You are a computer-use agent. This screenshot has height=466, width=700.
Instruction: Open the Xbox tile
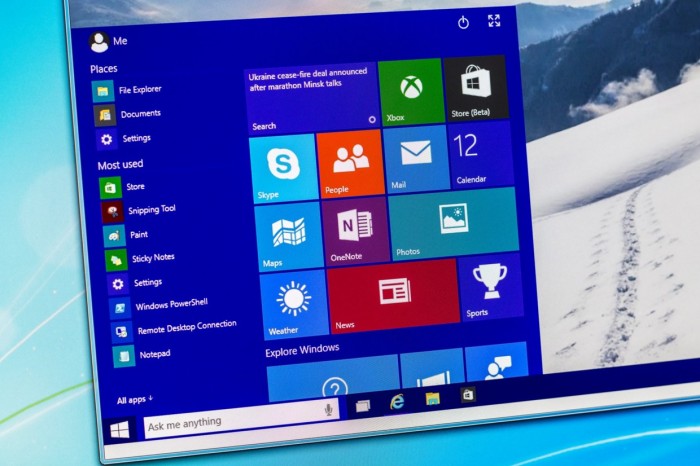tap(410, 91)
